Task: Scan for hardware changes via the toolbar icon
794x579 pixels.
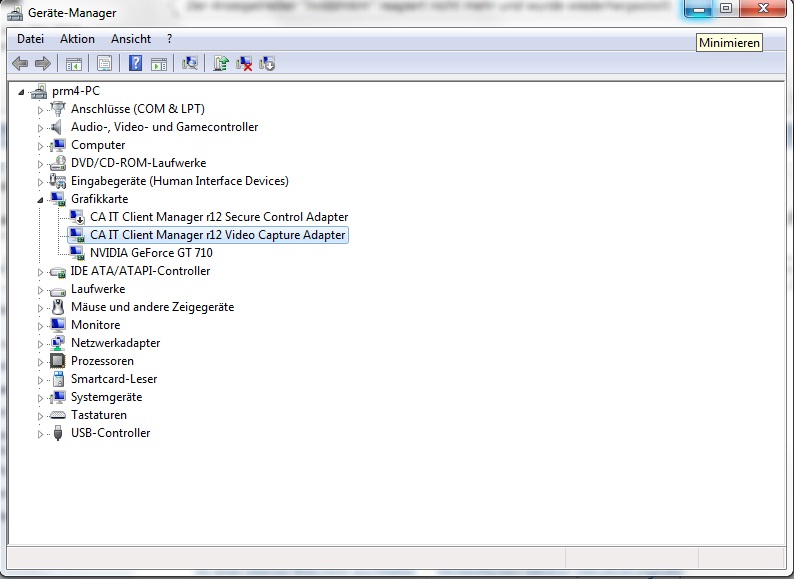Action: [x=190, y=63]
